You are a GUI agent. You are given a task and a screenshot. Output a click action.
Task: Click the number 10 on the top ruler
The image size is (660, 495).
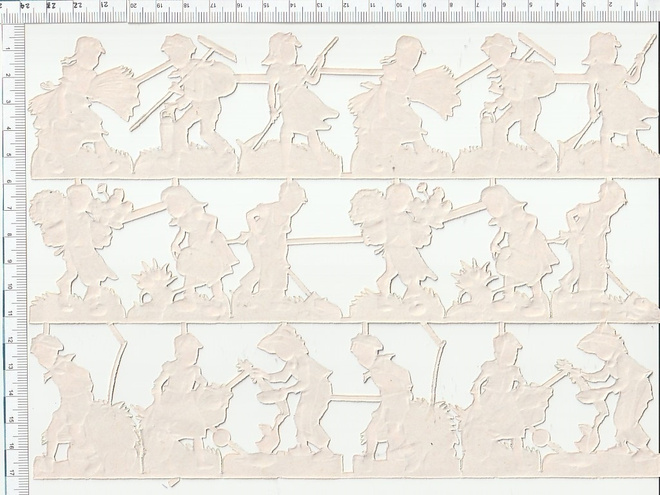point(398,5)
